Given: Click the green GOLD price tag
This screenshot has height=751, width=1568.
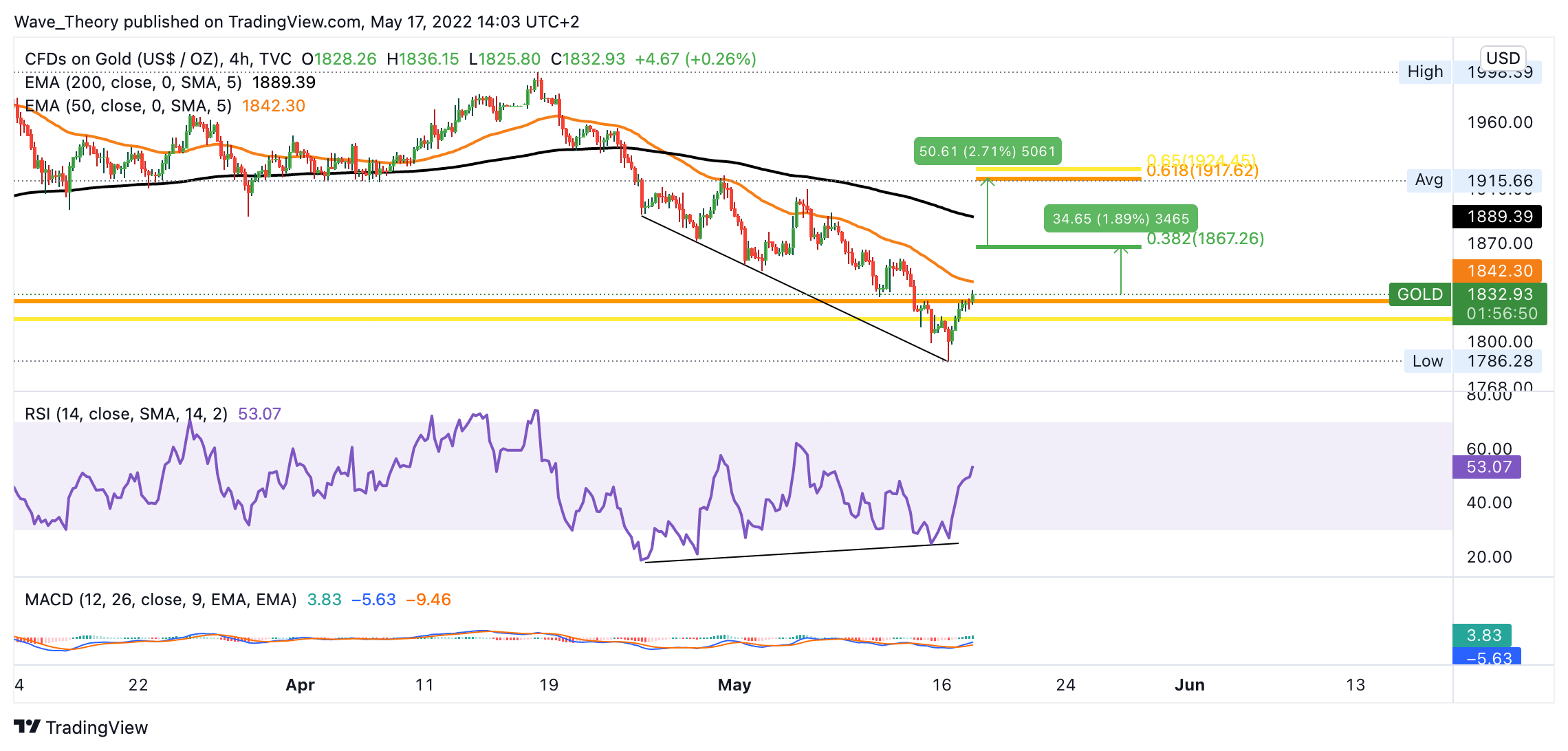Looking at the screenshot, I should tap(1419, 294).
